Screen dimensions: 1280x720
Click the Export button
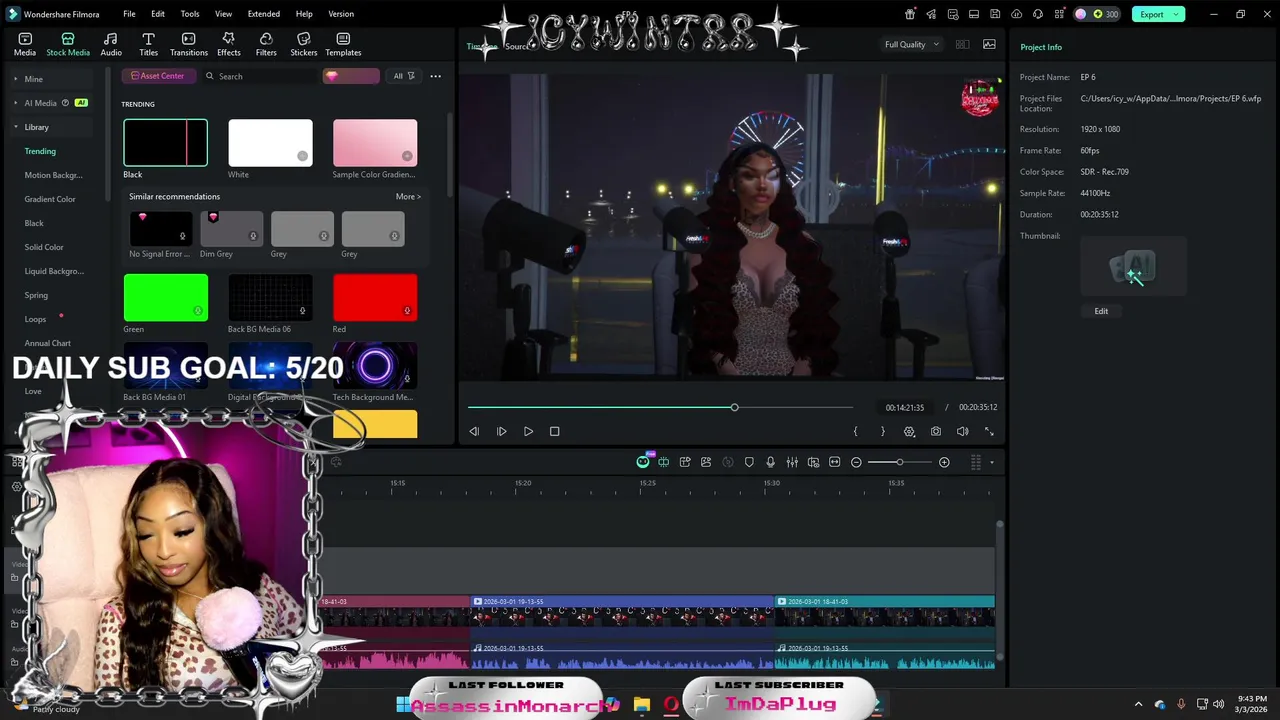click(x=1158, y=14)
